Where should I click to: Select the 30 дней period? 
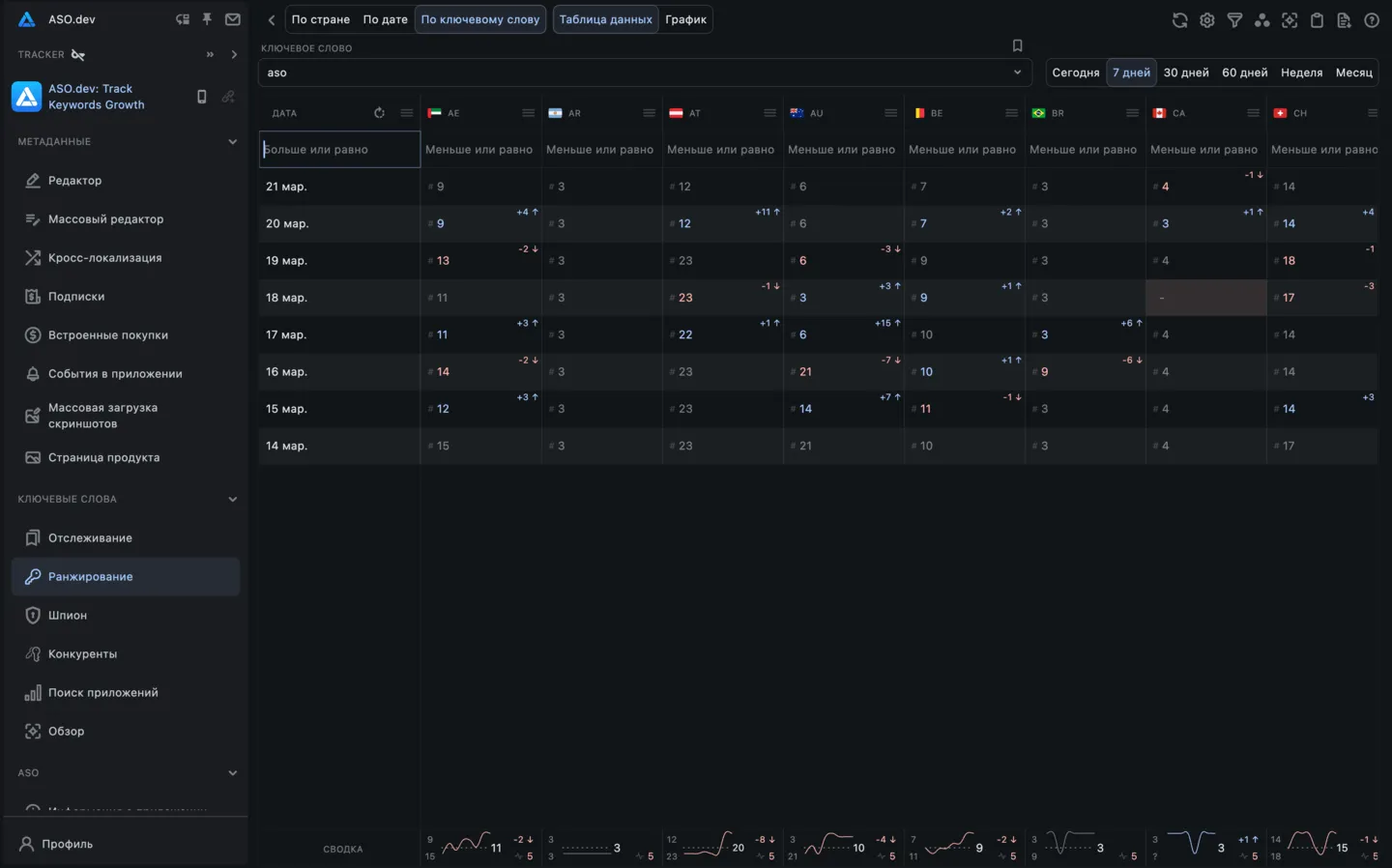click(1185, 72)
